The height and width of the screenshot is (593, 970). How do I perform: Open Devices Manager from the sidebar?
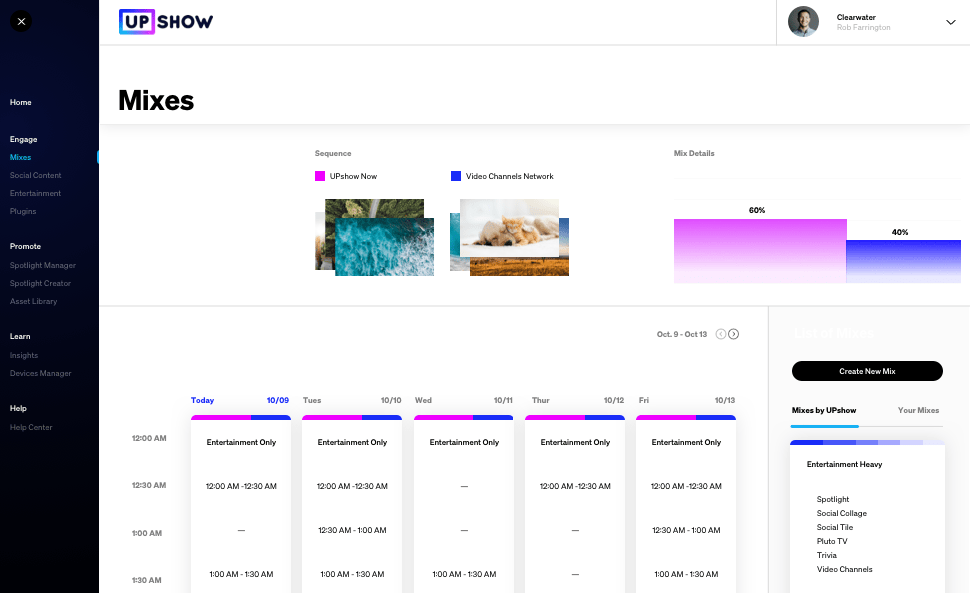(41, 373)
